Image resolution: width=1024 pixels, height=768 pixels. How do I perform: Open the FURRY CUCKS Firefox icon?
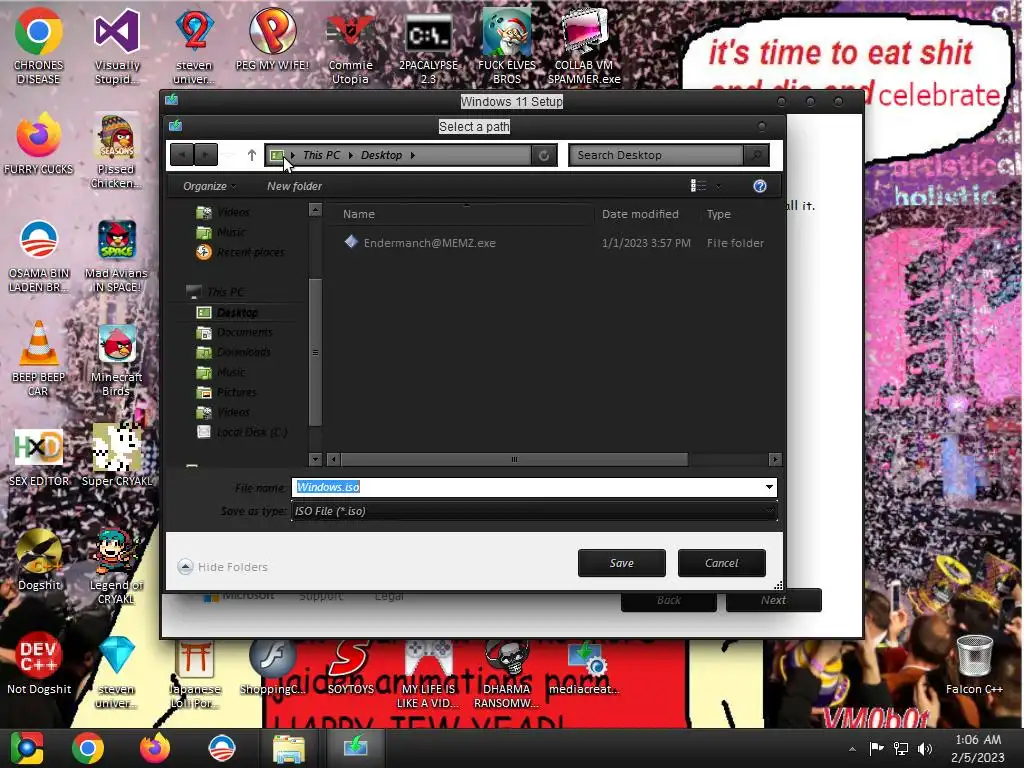[x=39, y=144]
